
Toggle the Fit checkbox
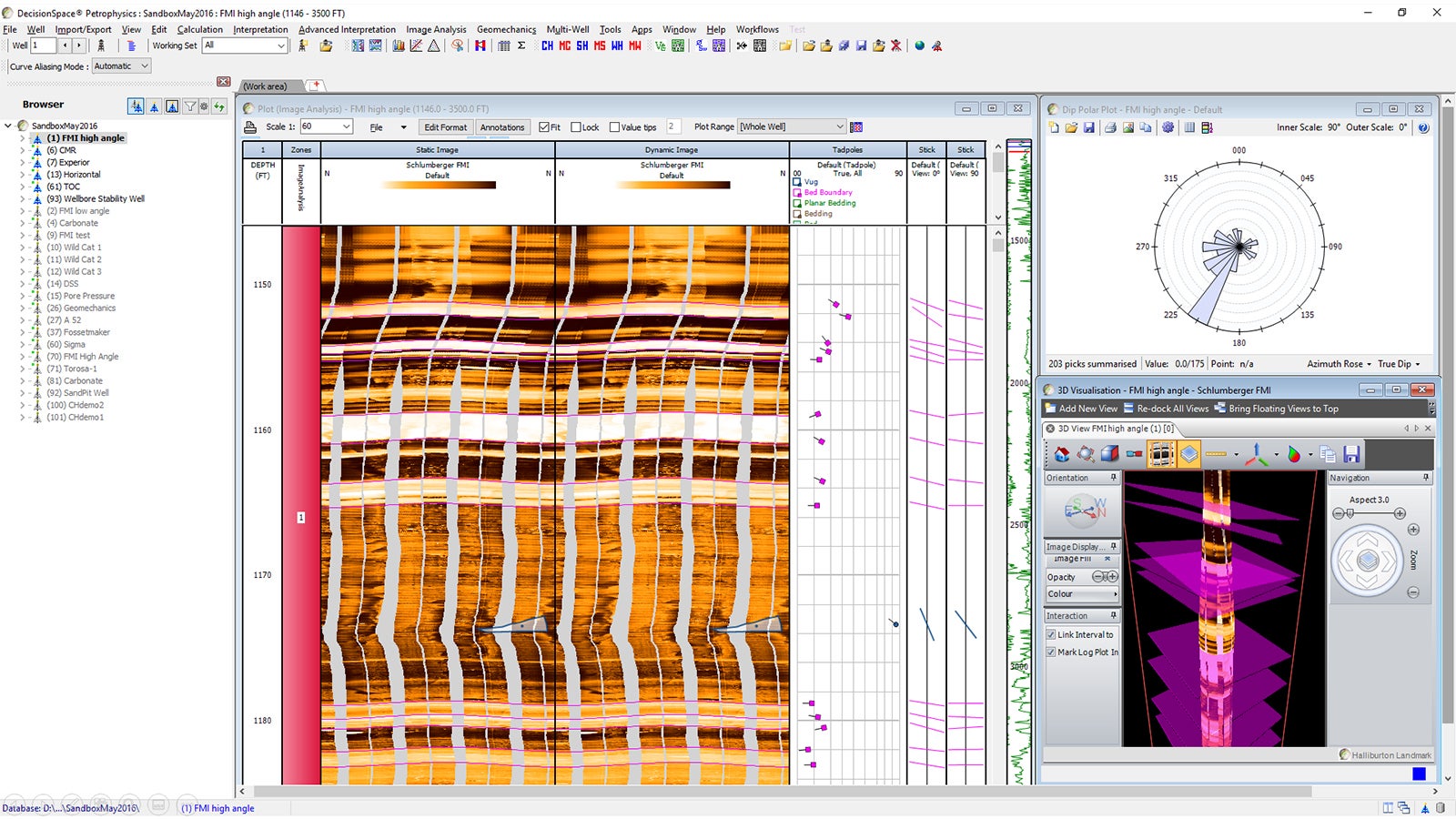click(544, 127)
